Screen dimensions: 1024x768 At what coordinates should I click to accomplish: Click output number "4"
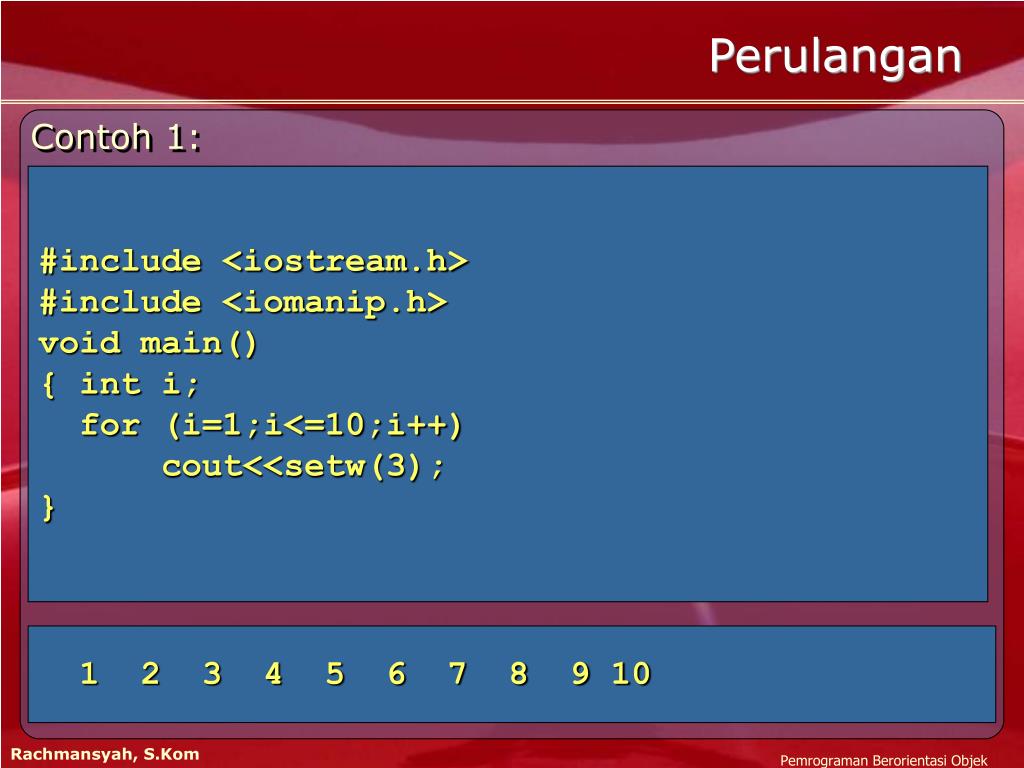coord(274,673)
